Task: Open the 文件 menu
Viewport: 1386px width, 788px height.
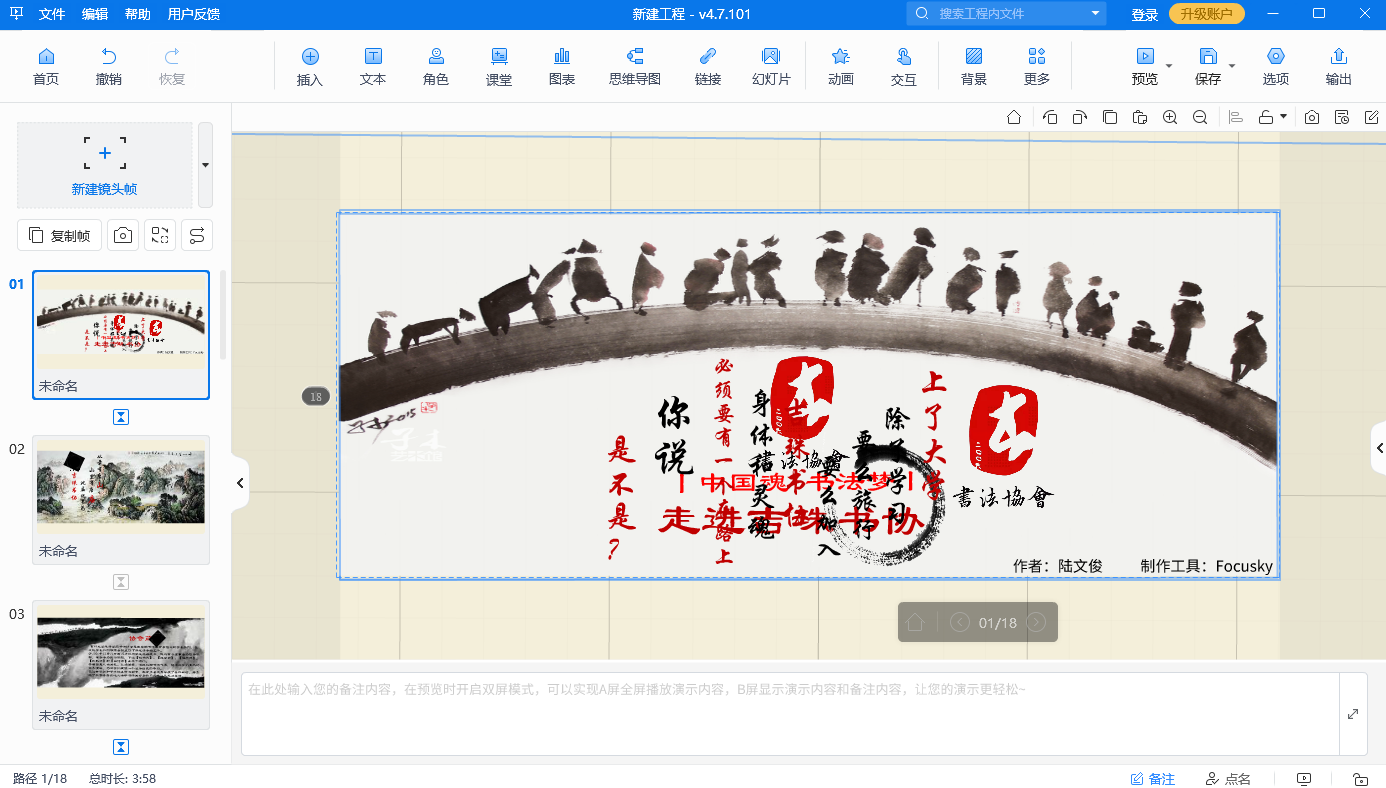Action: (x=52, y=14)
